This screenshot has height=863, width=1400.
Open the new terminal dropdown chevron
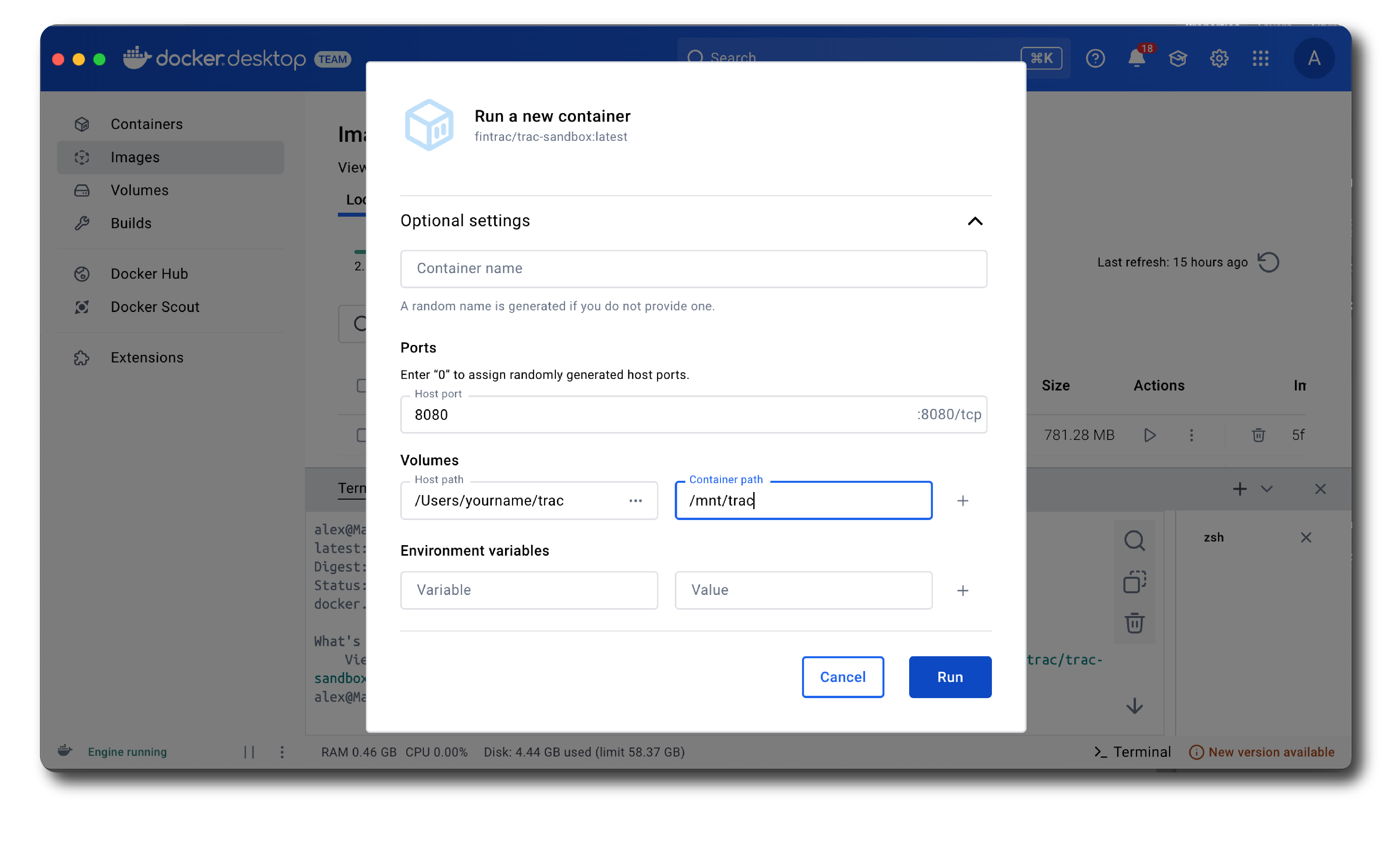pos(1266,489)
